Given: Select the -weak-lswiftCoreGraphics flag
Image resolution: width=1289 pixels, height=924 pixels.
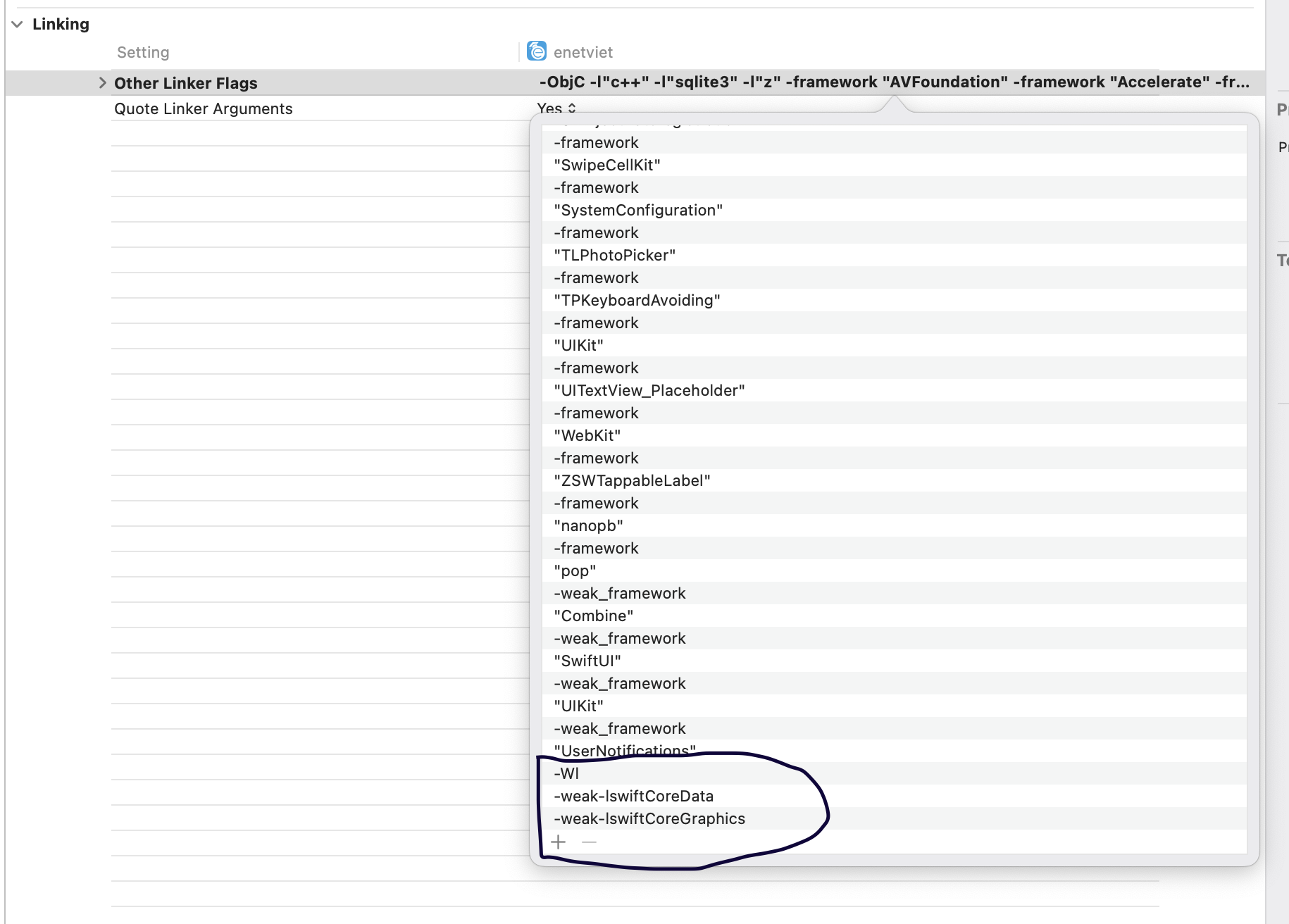Looking at the screenshot, I should click(649, 819).
